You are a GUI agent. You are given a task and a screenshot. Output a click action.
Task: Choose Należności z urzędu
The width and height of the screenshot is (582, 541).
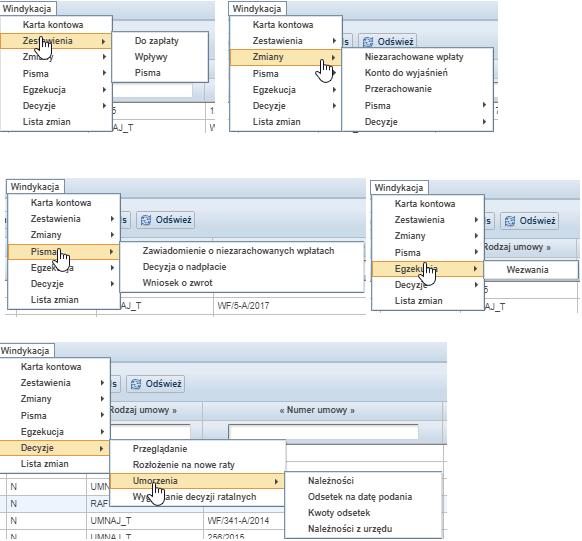[350, 529]
